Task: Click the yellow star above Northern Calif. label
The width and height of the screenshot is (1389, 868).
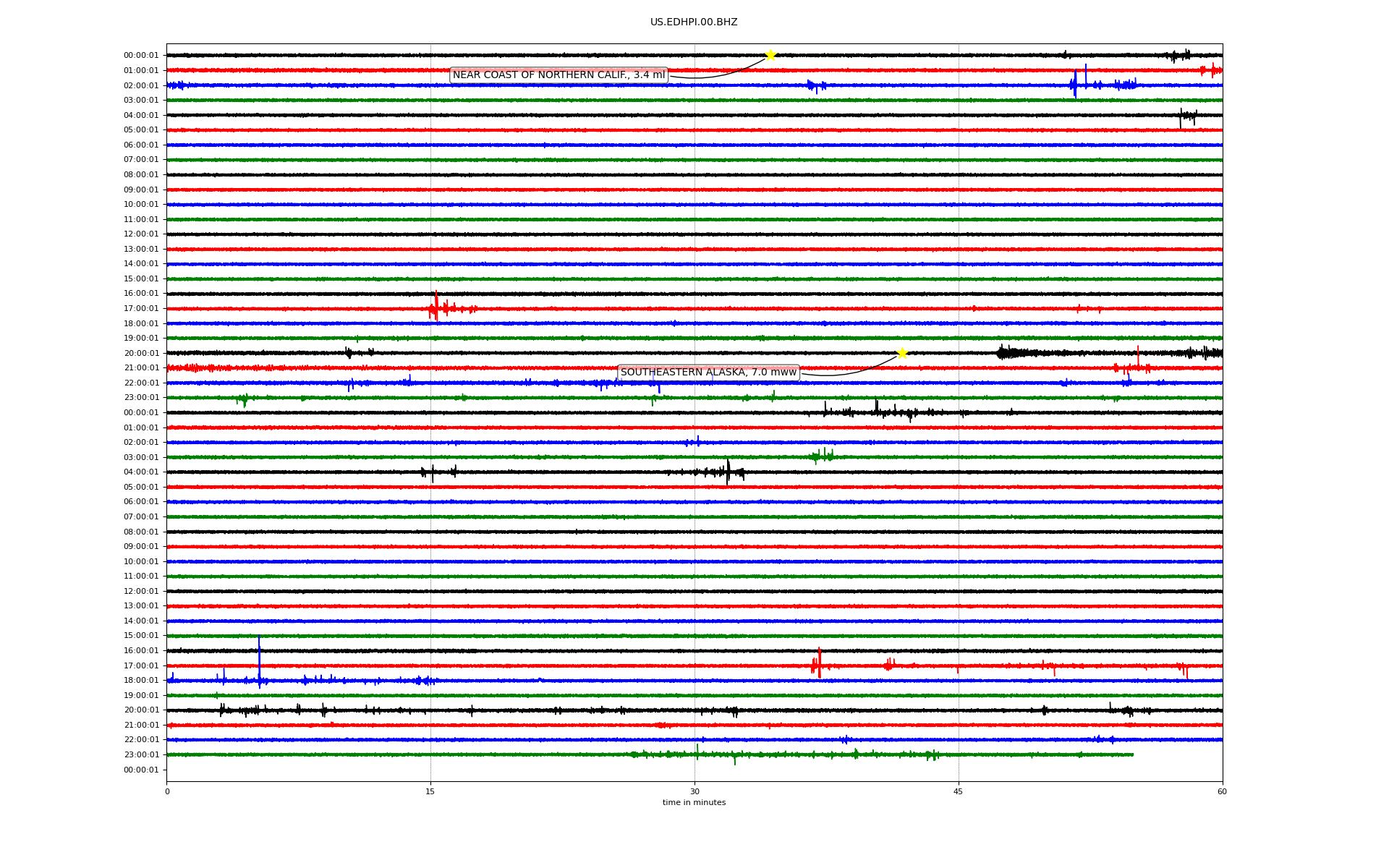Action: [770, 55]
